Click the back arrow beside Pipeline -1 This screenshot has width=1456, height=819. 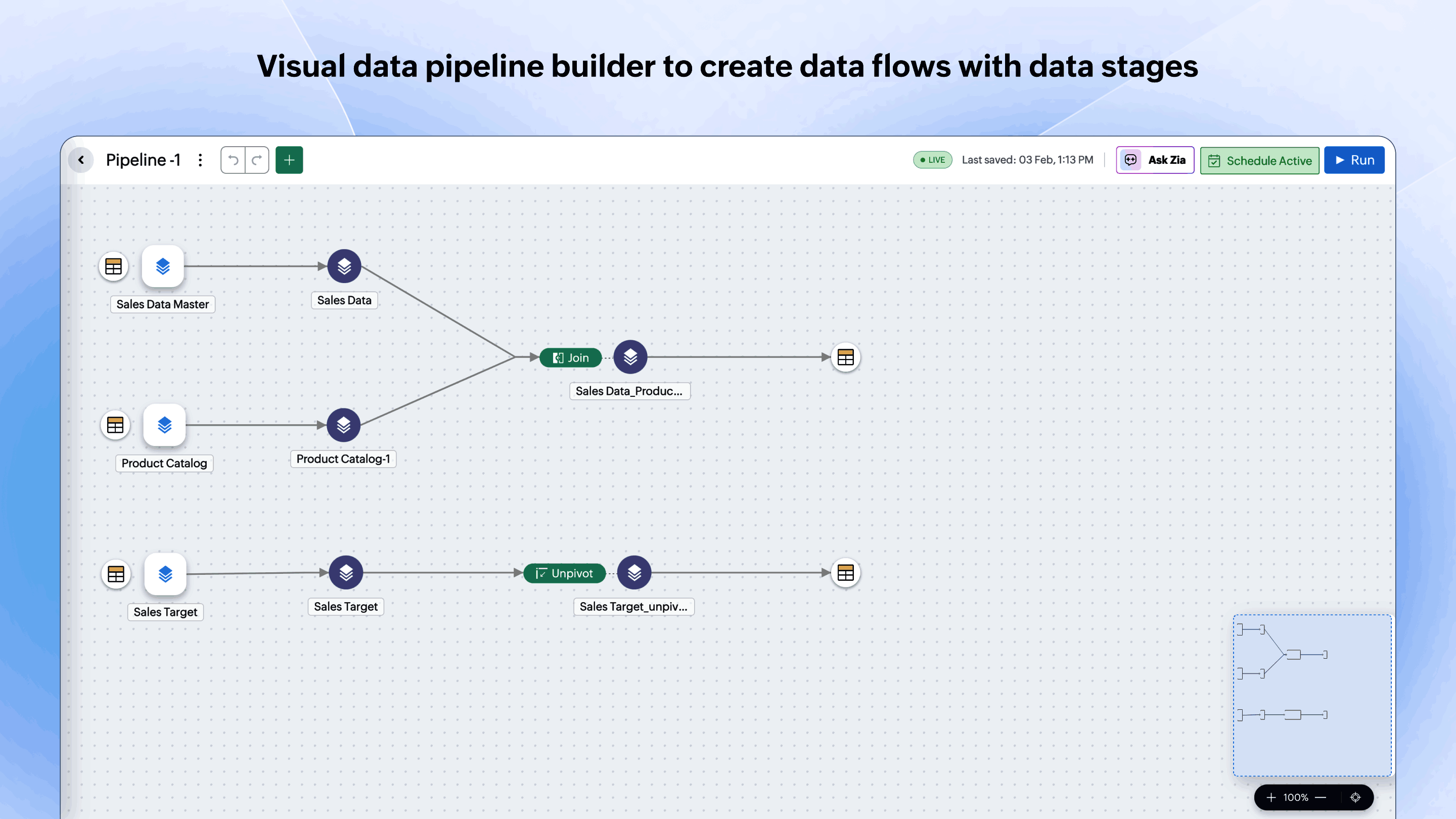tap(81, 160)
